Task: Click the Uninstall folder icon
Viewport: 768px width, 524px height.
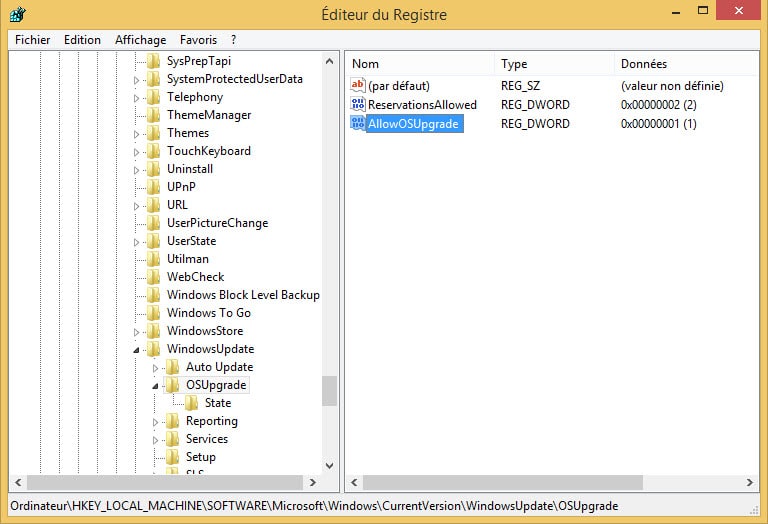Action: pyautogui.click(x=154, y=169)
